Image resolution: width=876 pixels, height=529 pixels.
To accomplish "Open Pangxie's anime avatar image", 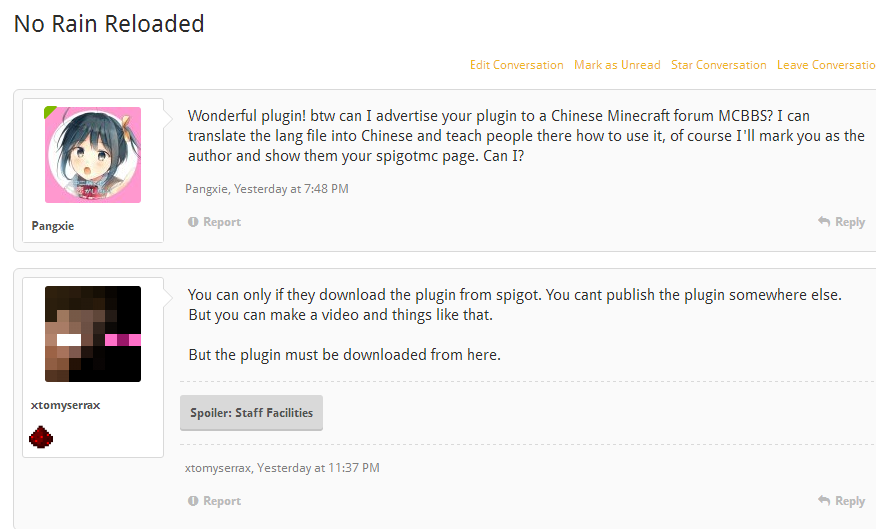I will (93, 155).
